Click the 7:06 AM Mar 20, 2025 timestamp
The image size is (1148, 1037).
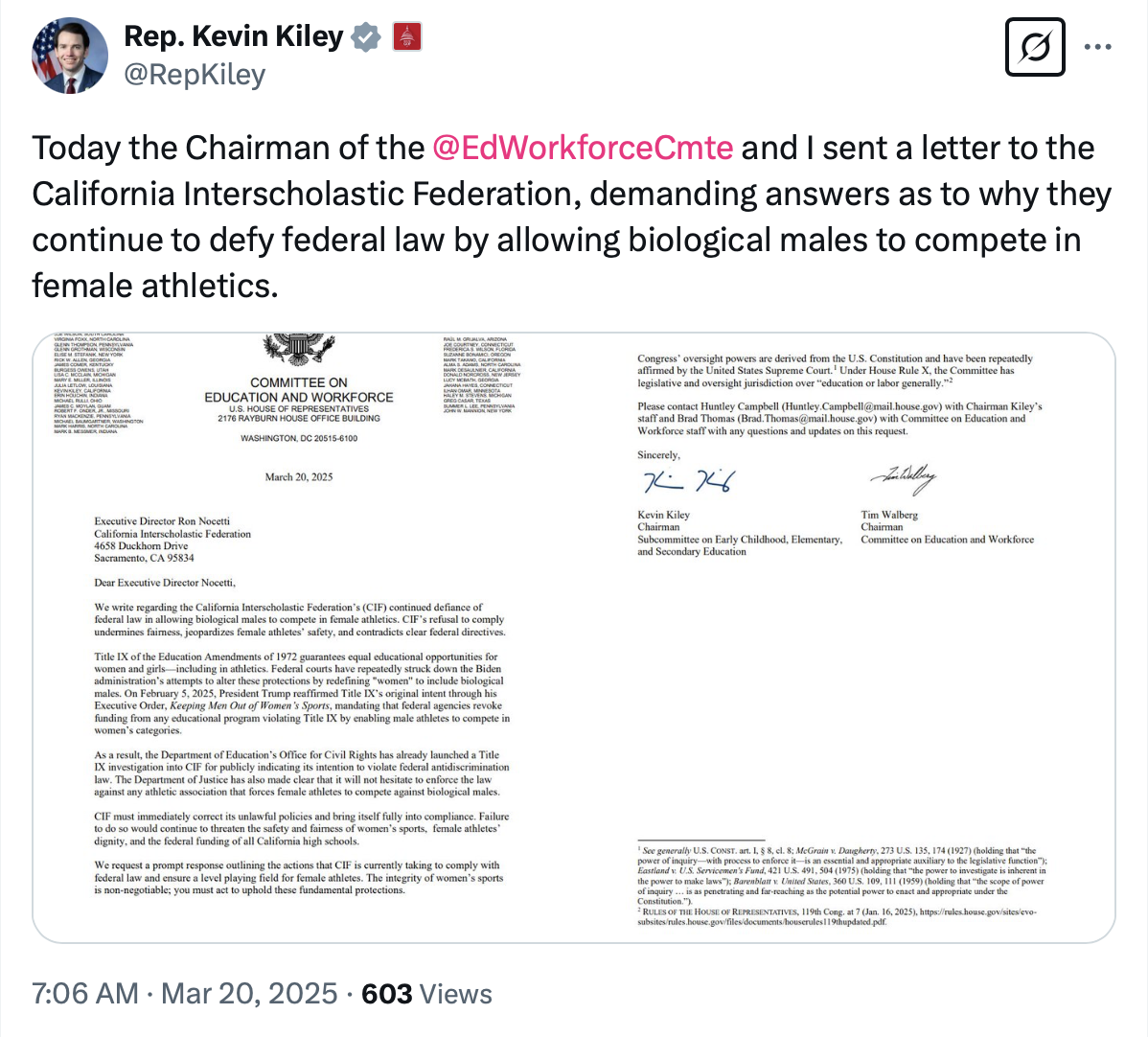tap(185, 993)
